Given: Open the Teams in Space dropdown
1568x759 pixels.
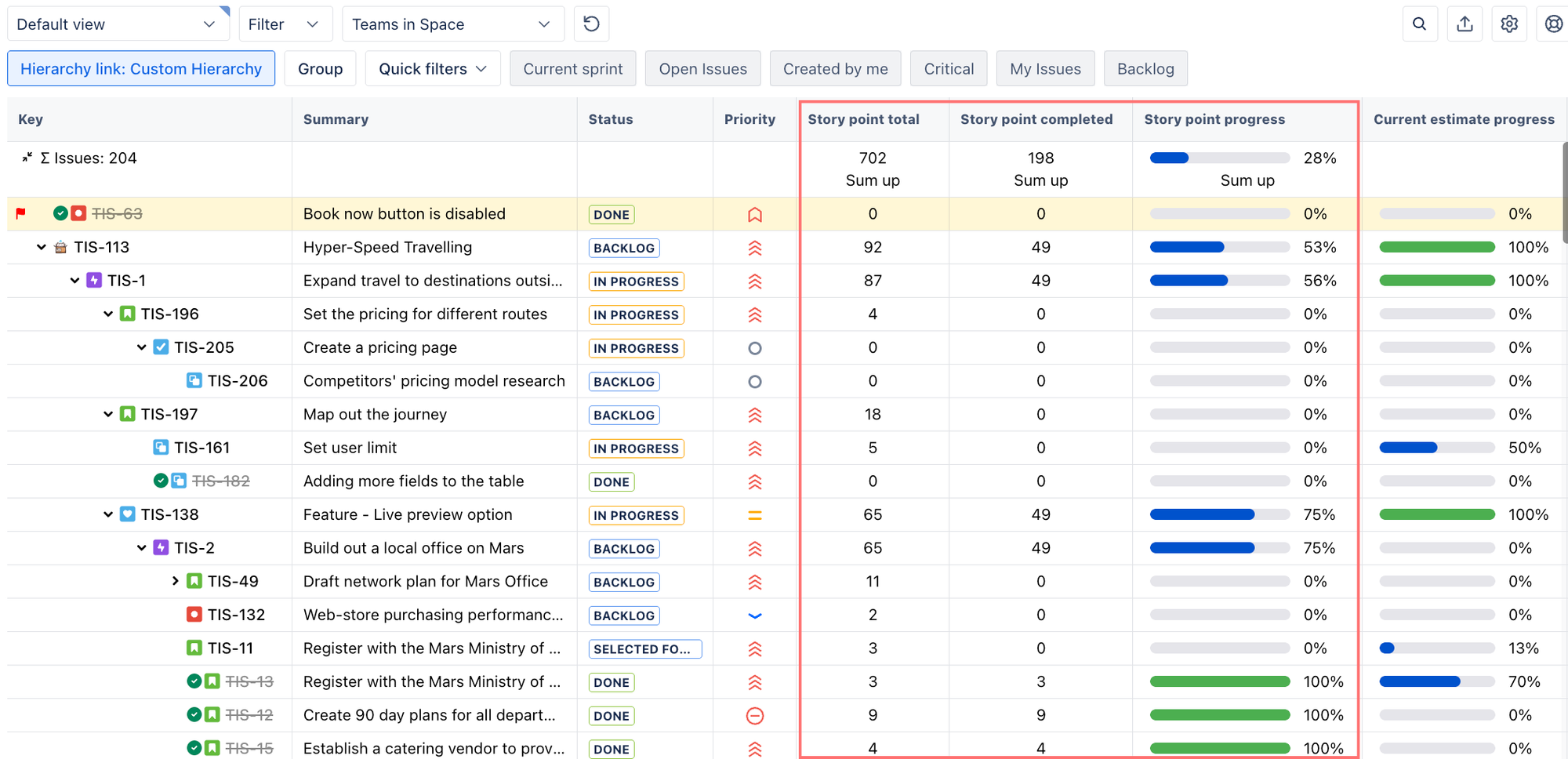Looking at the screenshot, I should click(453, 24).
